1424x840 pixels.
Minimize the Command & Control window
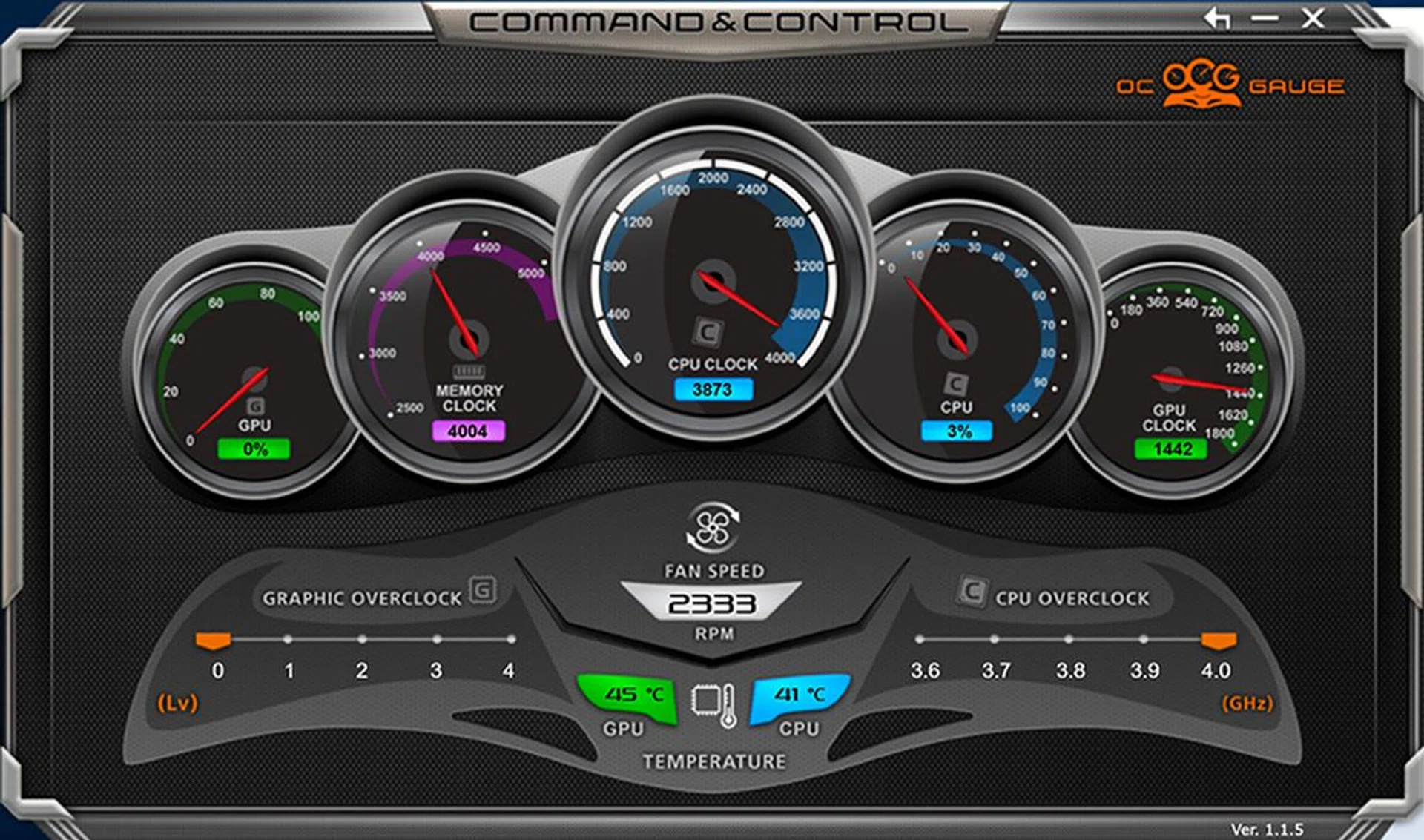(x=1265, y=18)
